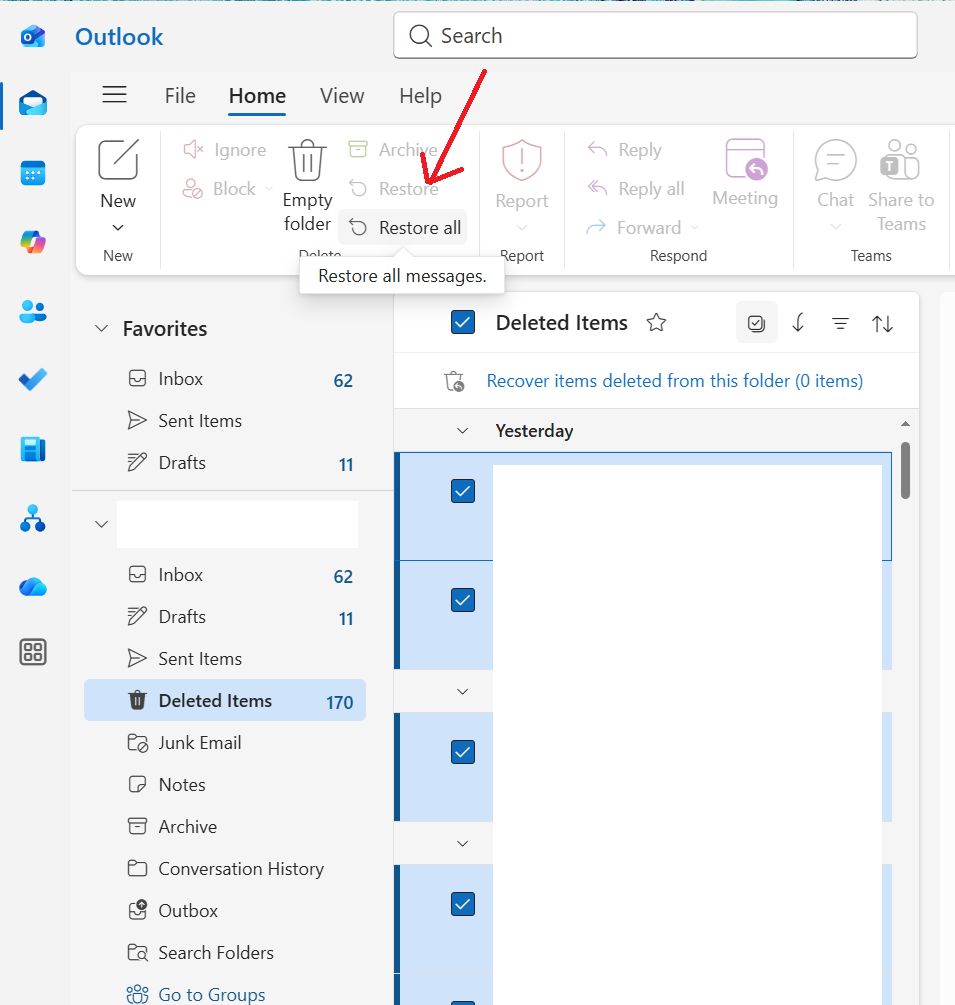This screenshot has height=1005, width=955.
Task: Launch Copilot from the left rail
Action: (33, 242)
